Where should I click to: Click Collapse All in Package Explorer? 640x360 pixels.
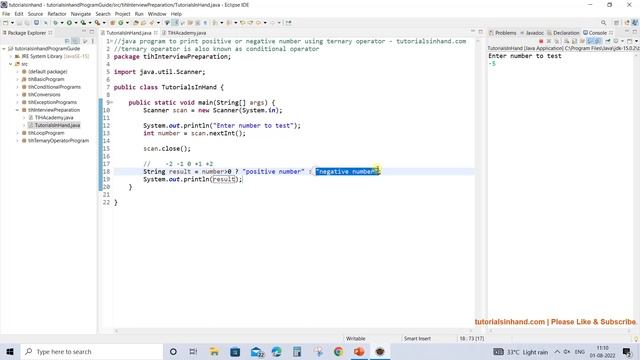point(67,41)
